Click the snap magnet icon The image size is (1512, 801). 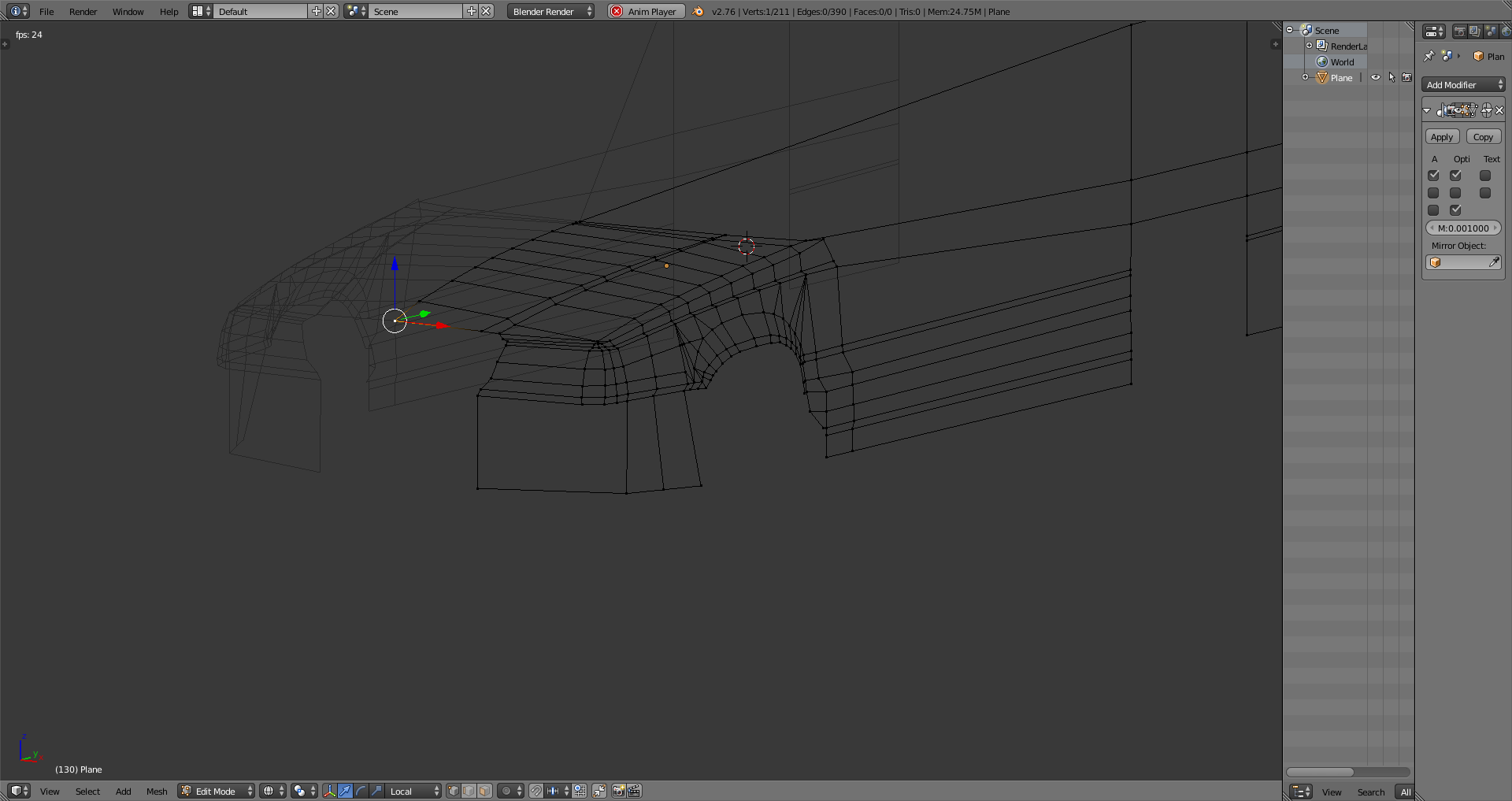(x=535, y=791)
